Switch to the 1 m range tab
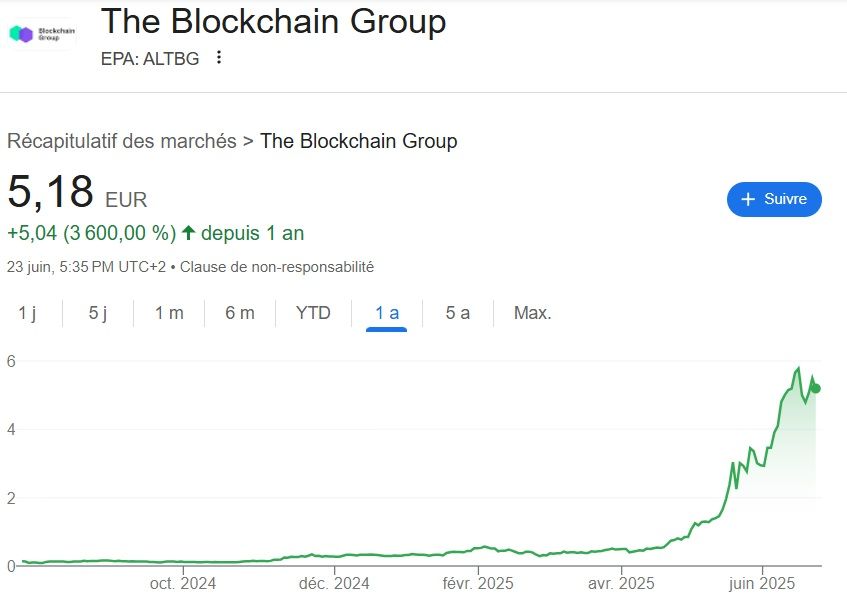The width and height of the screenshot is (847, 607). 169,313
